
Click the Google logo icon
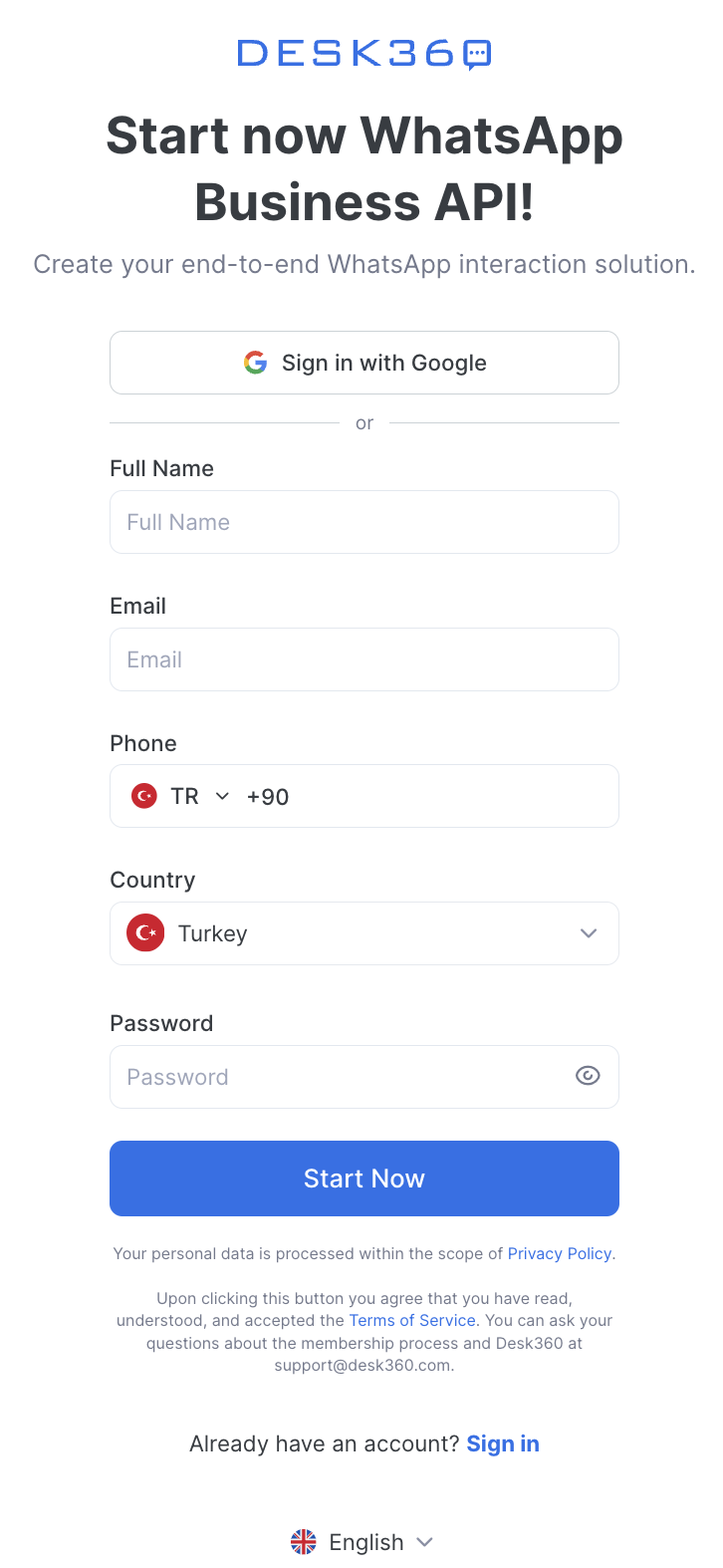tap(256, 363)
